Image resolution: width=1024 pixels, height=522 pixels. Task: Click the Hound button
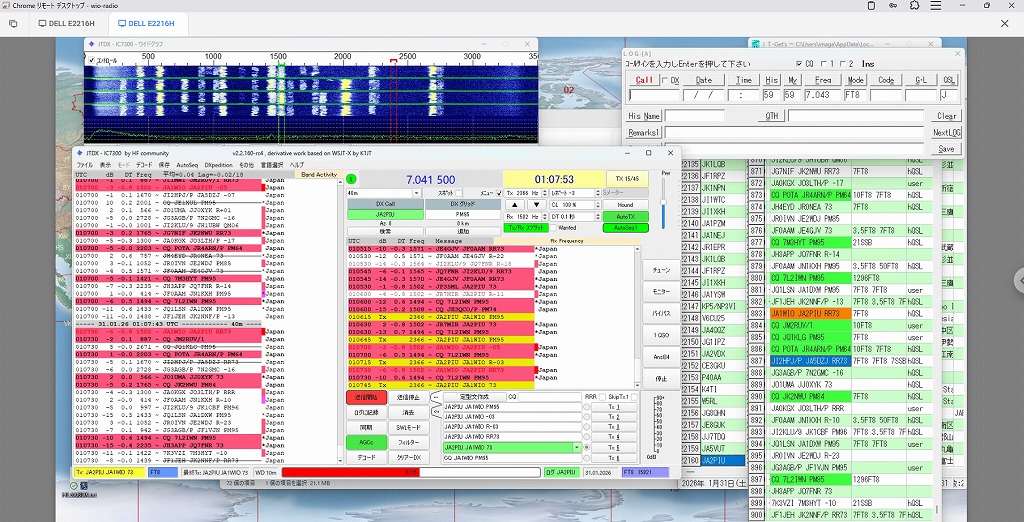coord(624,204)
